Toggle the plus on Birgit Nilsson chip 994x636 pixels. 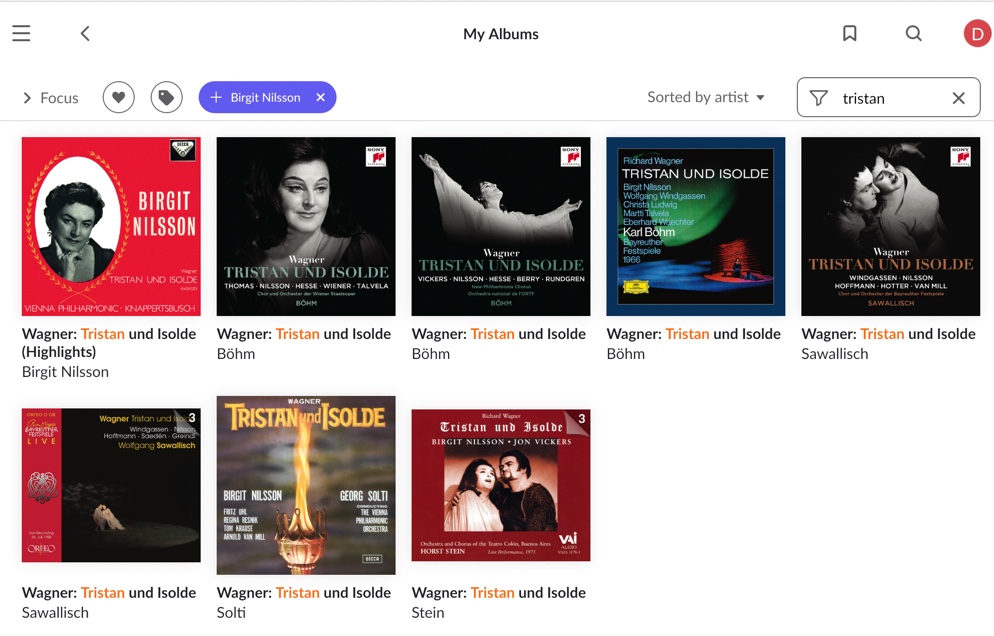[x=216, y=97]
